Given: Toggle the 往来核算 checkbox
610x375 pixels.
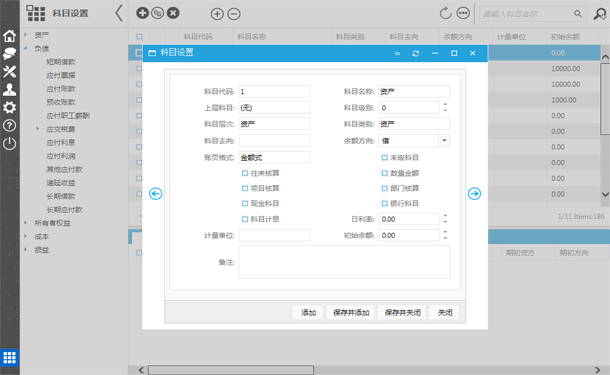Looking at the screenshot, I should [x=245, y=173].
